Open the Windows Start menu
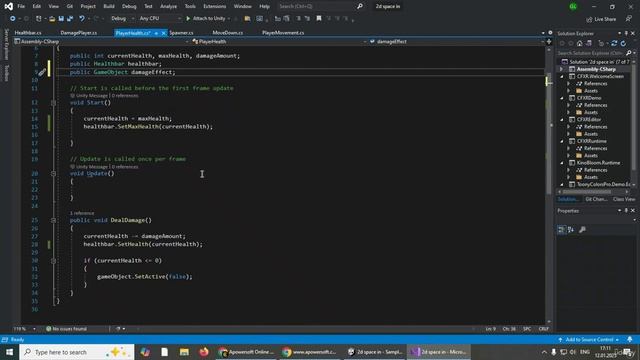Image resolution: width=640 pixels, height=360 pixels. [9, 352]
